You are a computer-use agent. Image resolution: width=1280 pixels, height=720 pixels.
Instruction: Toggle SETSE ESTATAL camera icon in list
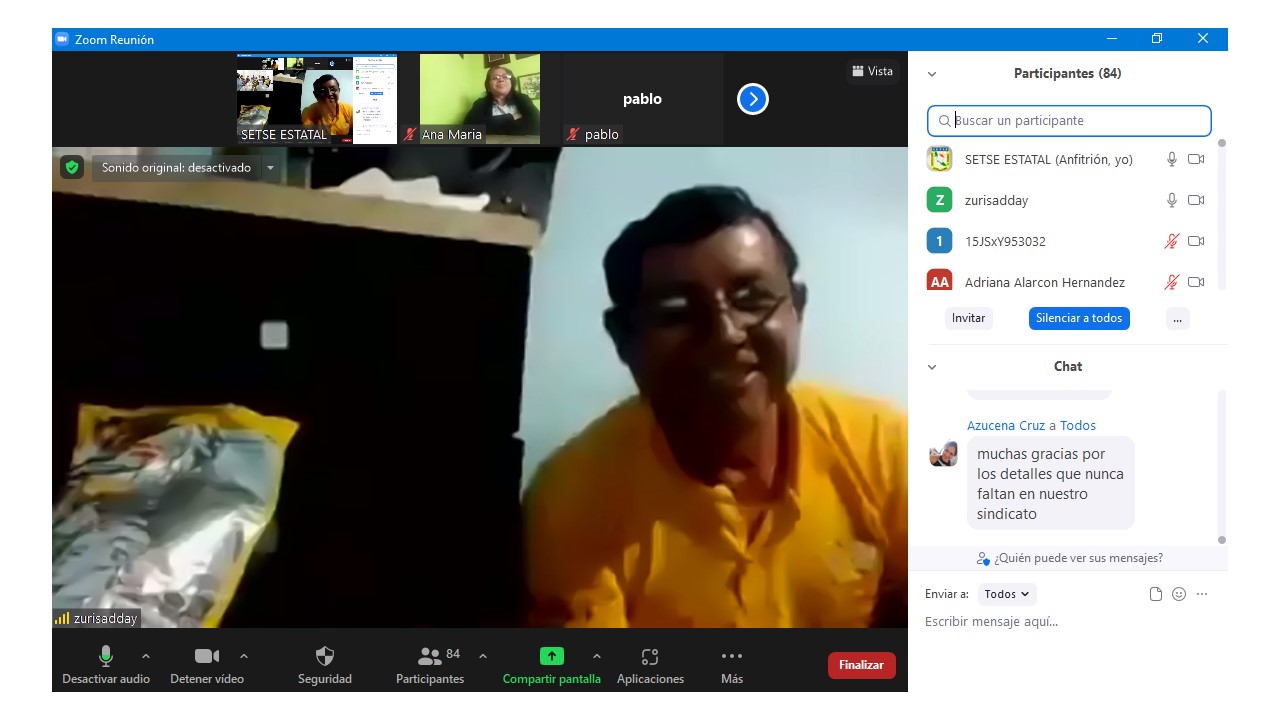[x=1196, y=159]
